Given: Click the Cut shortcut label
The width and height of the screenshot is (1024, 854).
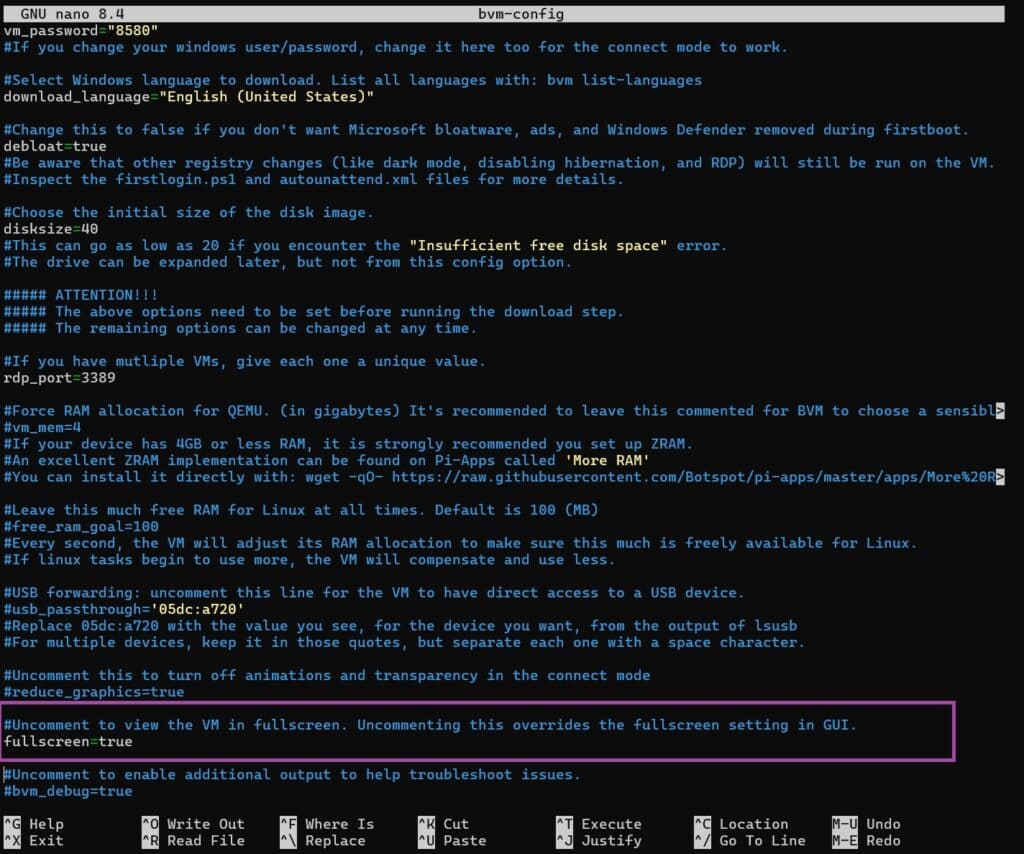Looking at the screenshot, I should 455,824.
